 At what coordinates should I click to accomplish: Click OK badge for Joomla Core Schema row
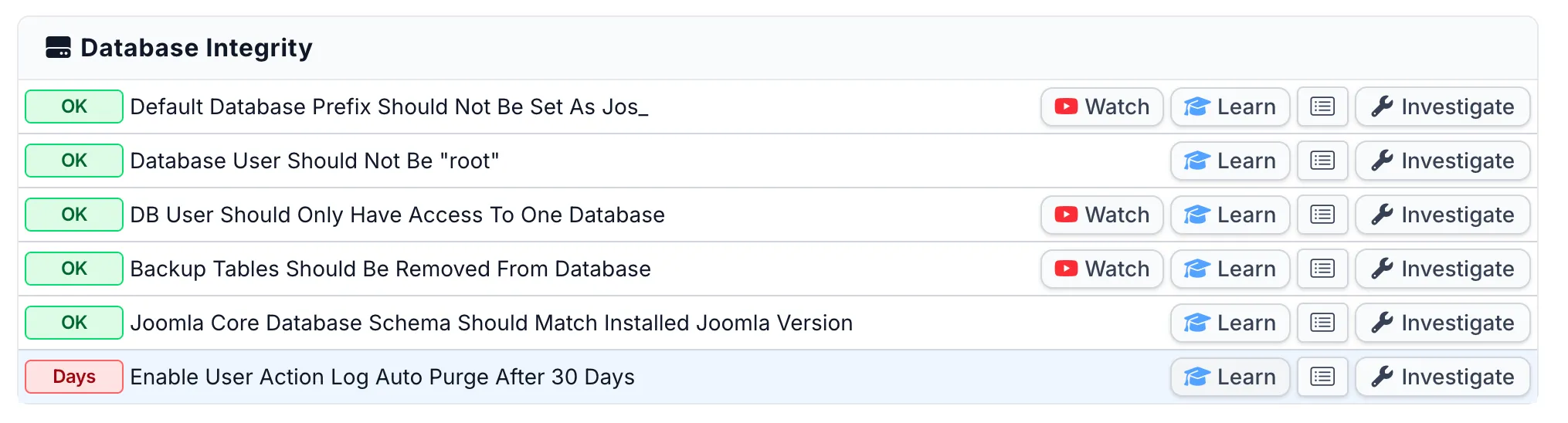74,323
